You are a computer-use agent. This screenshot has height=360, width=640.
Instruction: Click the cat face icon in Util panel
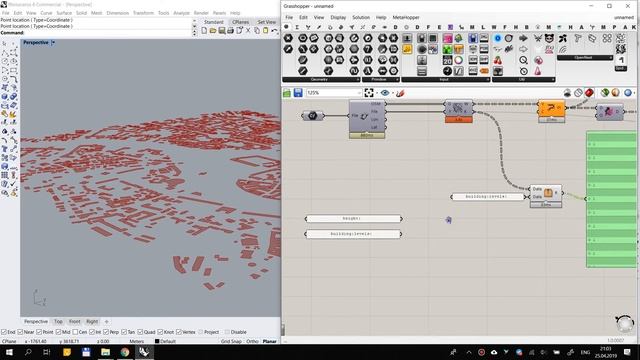[x=549, y=38]
